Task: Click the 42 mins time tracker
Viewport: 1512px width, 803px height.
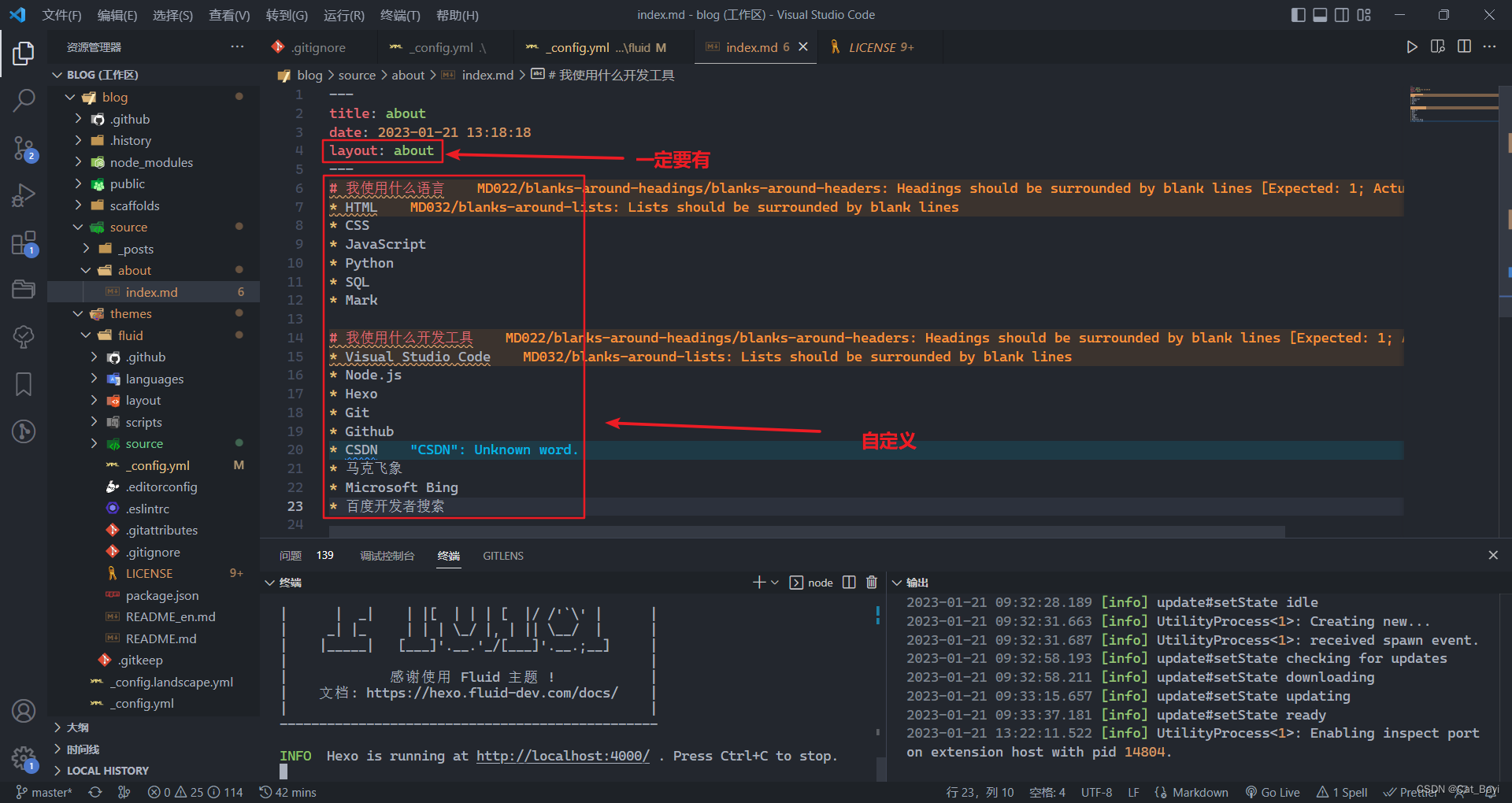Action: coord(287,792)
